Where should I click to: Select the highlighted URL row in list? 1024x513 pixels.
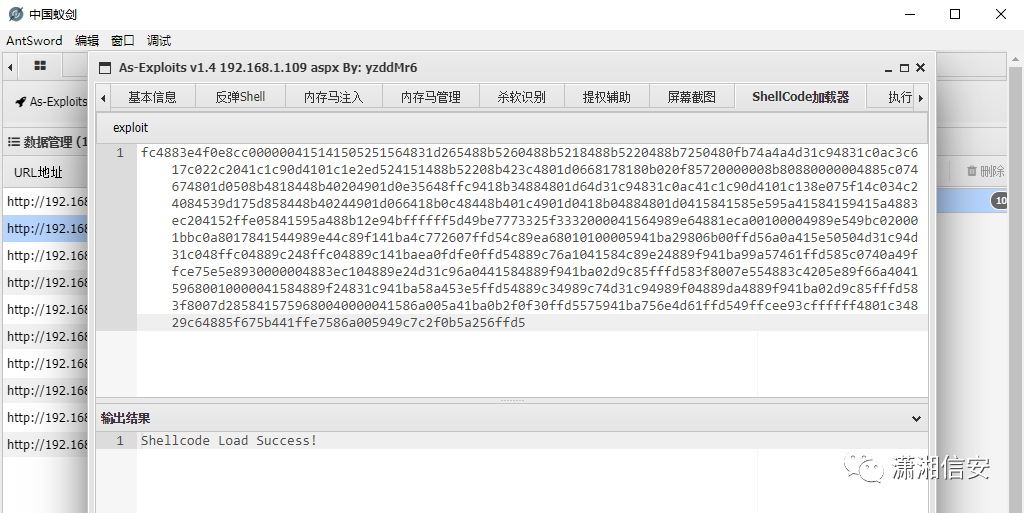click(46, 228)
